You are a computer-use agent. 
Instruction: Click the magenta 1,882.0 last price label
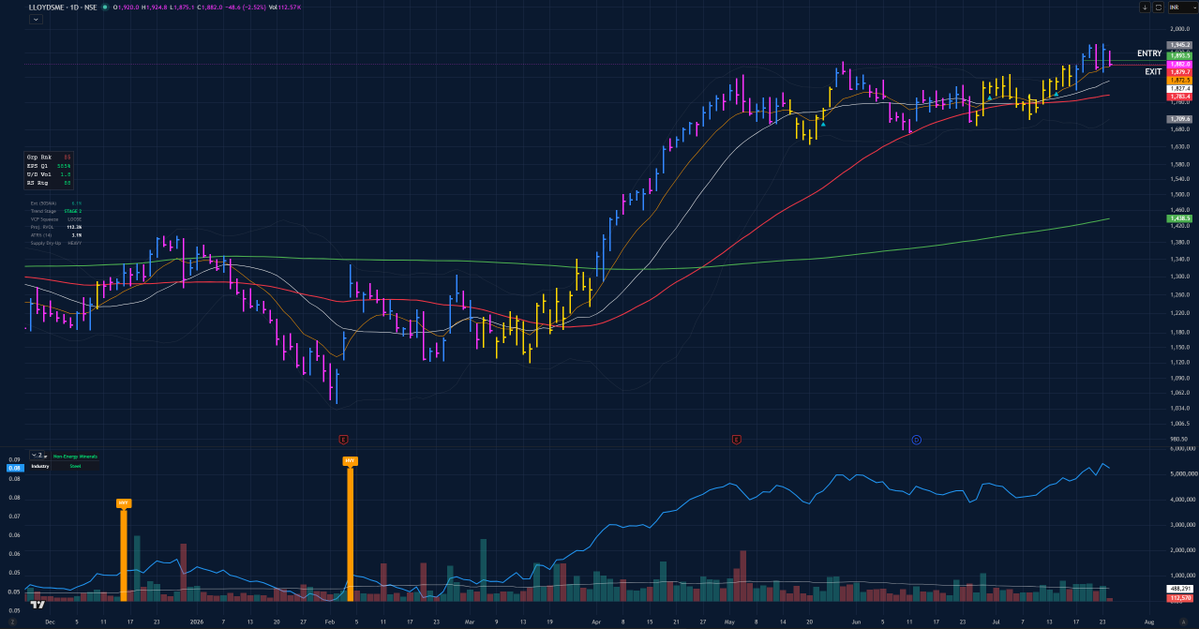point(1179,64)
